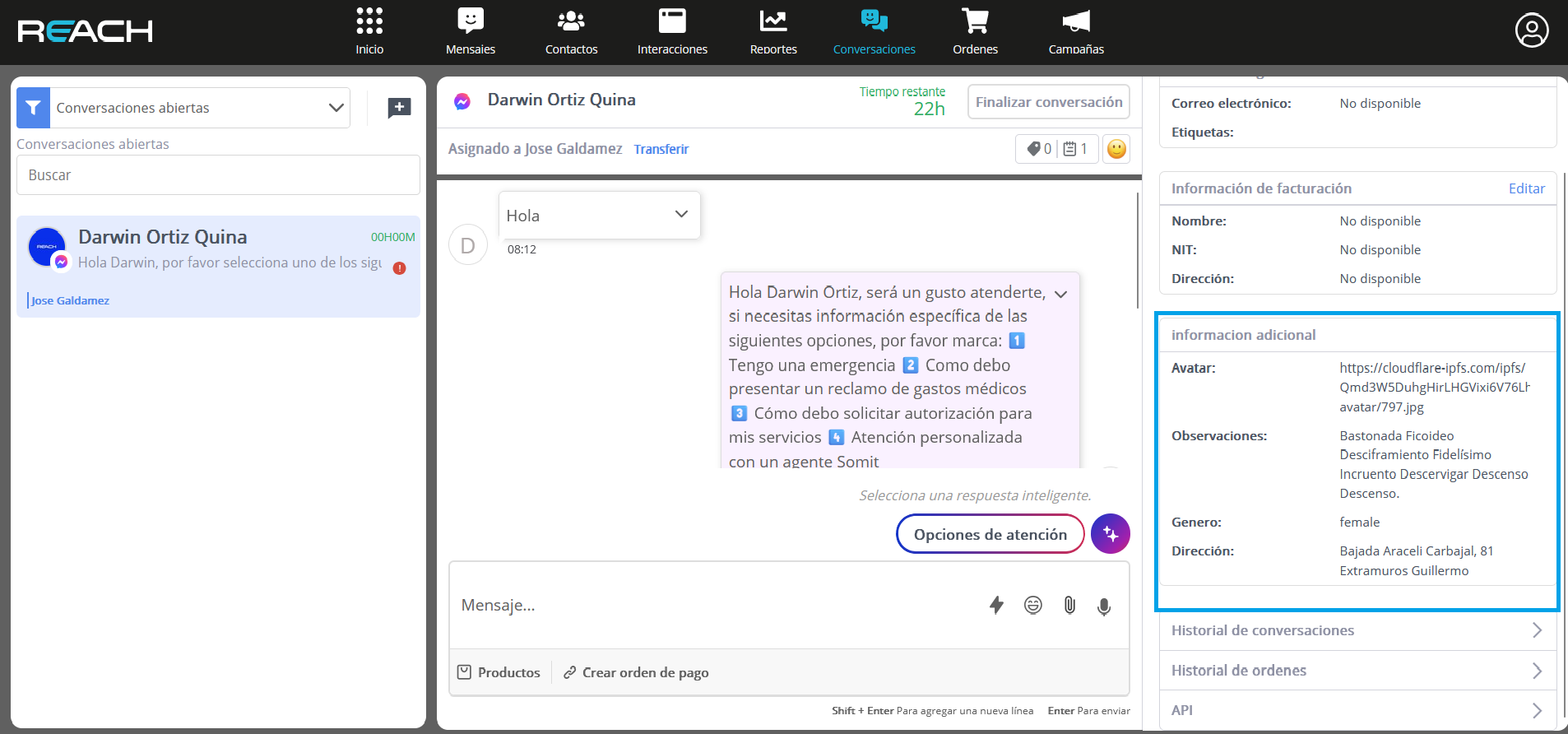Expand Historial de ordenes
The image size is (1568, 734).
(x=1357, y=671)
